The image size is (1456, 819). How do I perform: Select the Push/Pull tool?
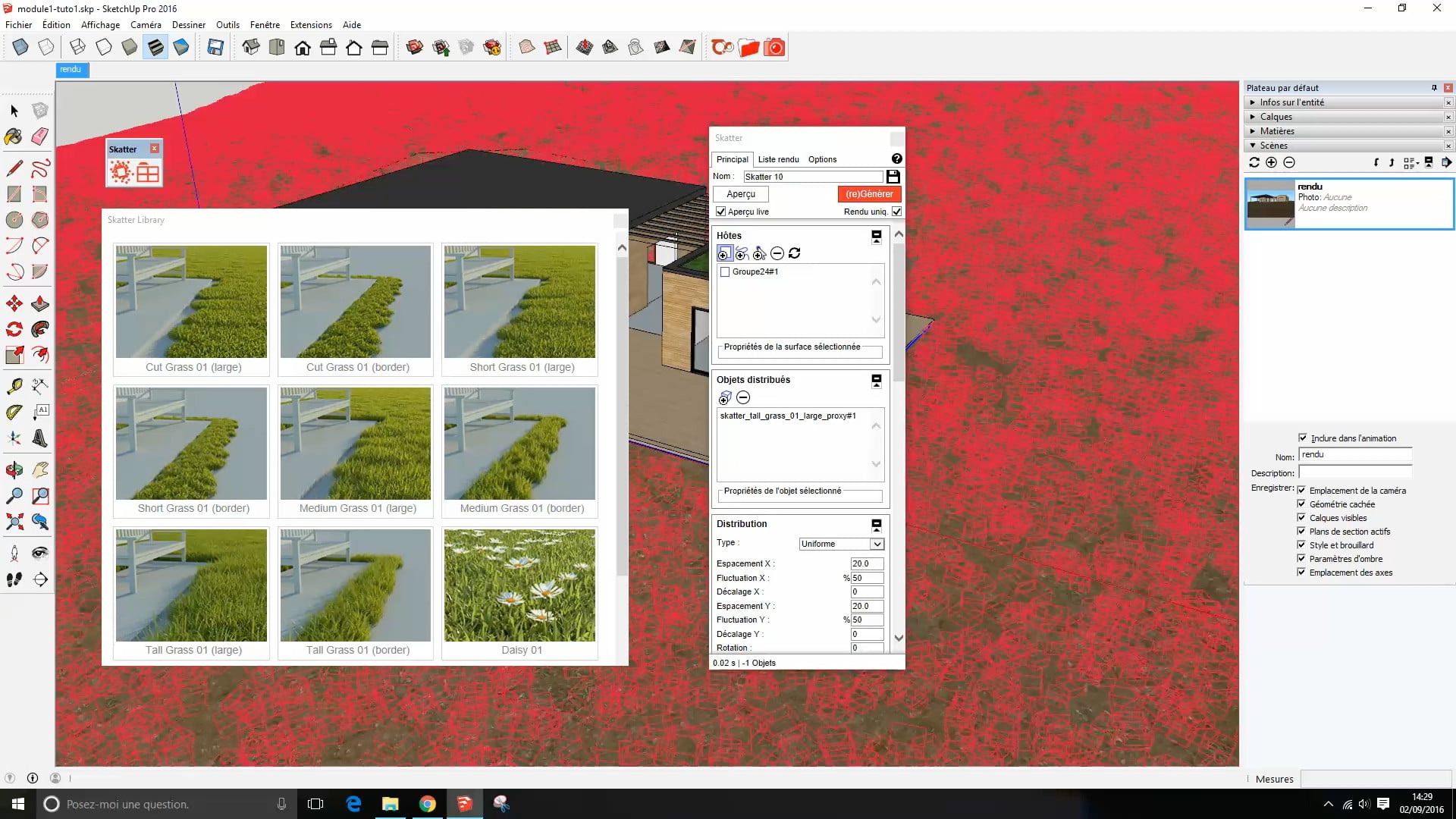40,304
